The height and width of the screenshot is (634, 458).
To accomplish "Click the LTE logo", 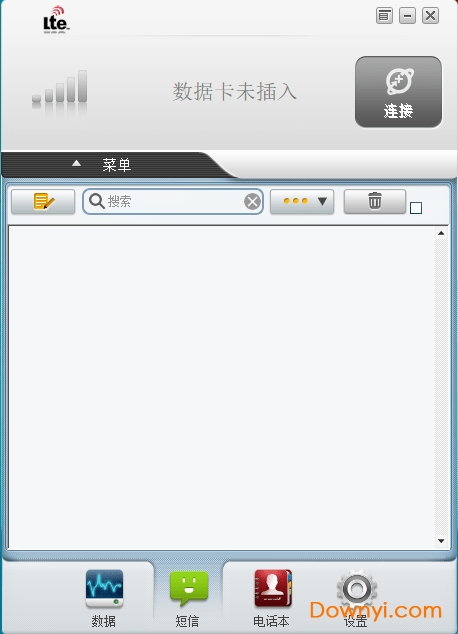I will coord(56,19).
